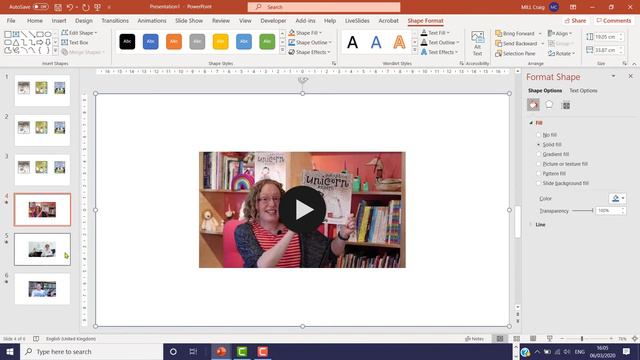The image size is (640, 360).
Task: Click the Text Box button
Action: coord(75,42)
